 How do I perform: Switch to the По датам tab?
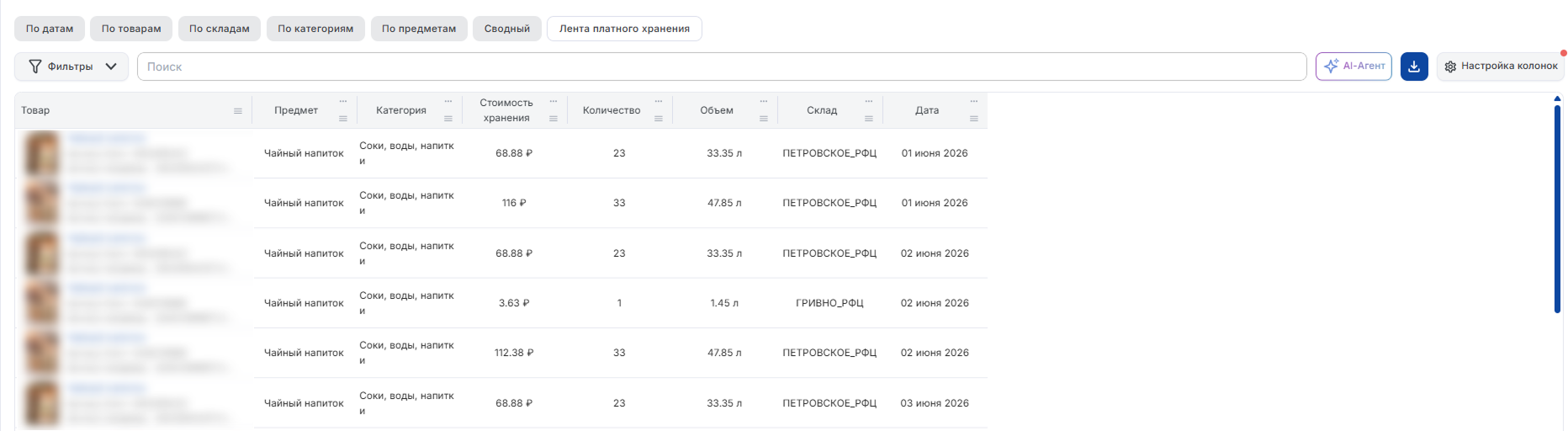(50, 29)
